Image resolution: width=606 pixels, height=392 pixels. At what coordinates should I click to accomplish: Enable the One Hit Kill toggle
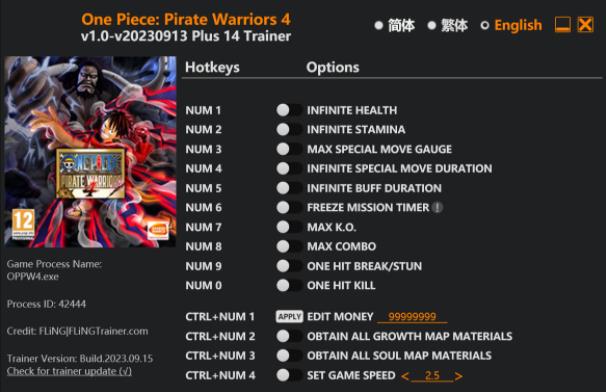pos(289,286)
